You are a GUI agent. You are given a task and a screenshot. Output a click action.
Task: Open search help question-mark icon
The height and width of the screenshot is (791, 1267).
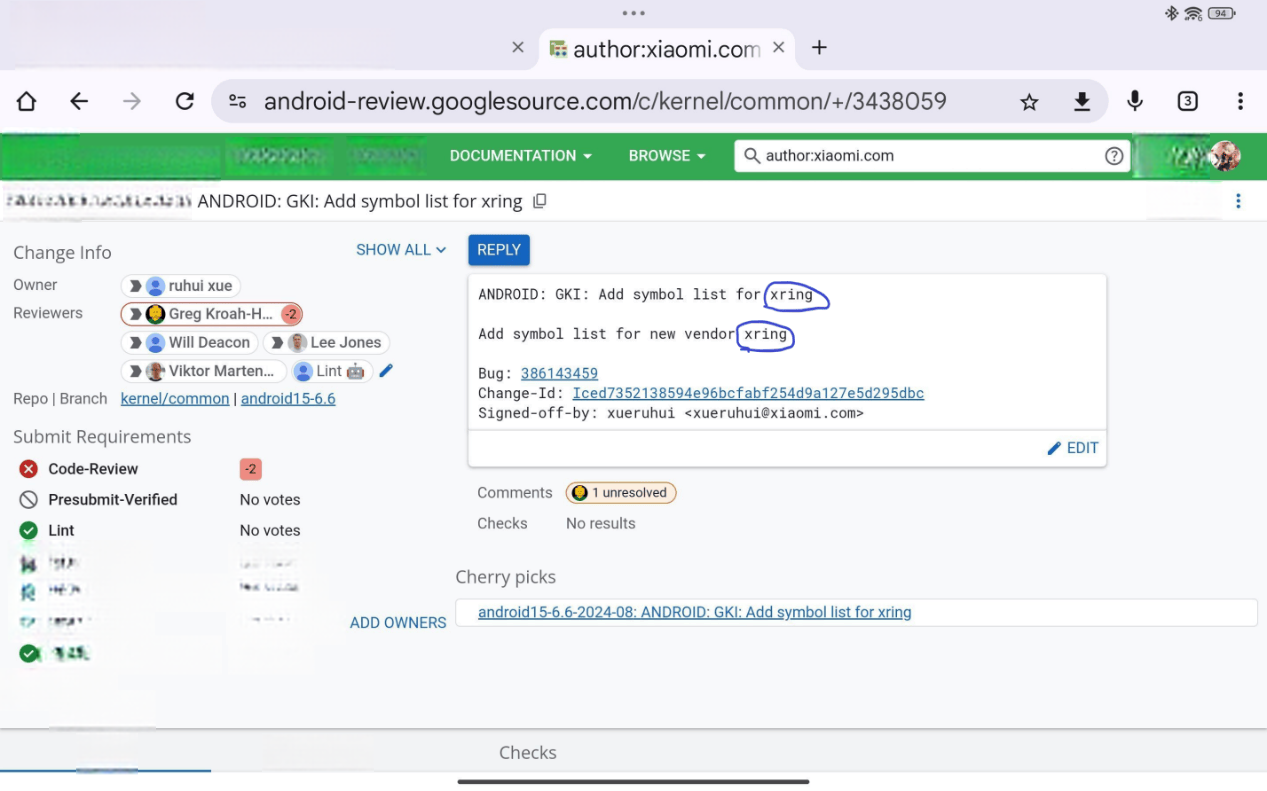(1114, 156)
